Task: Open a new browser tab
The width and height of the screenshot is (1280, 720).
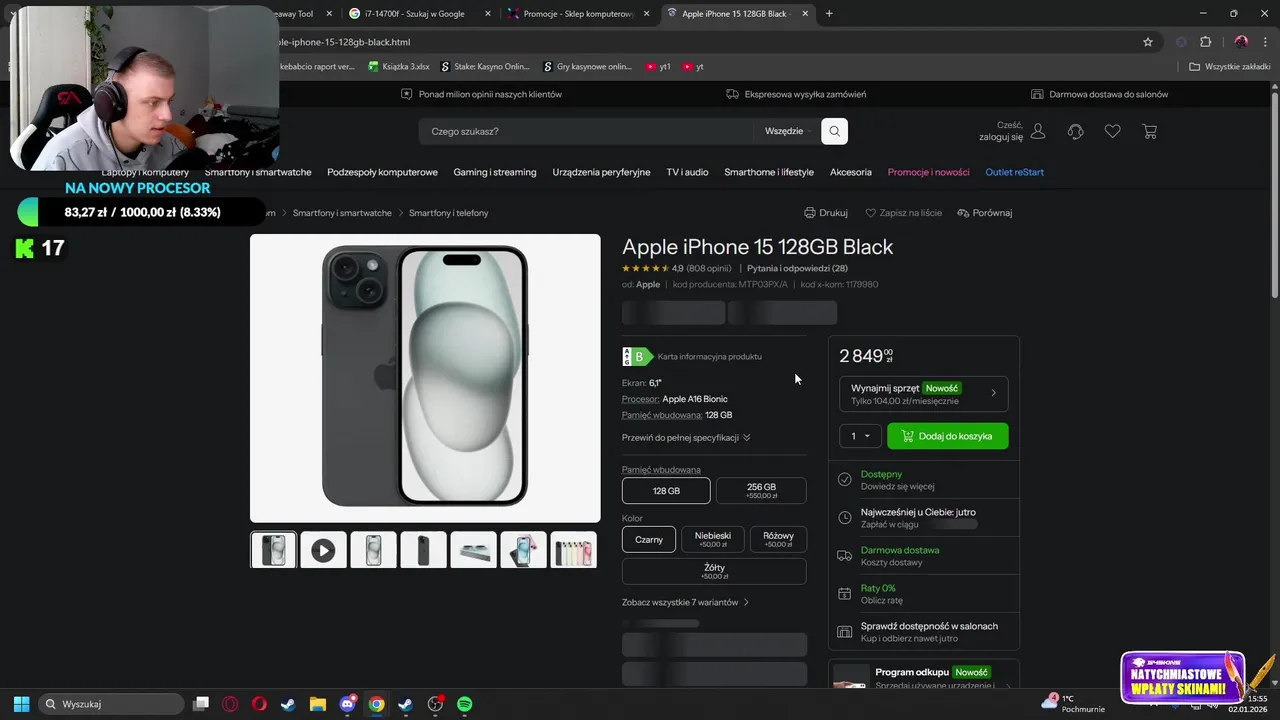Action: pos(829,14)
